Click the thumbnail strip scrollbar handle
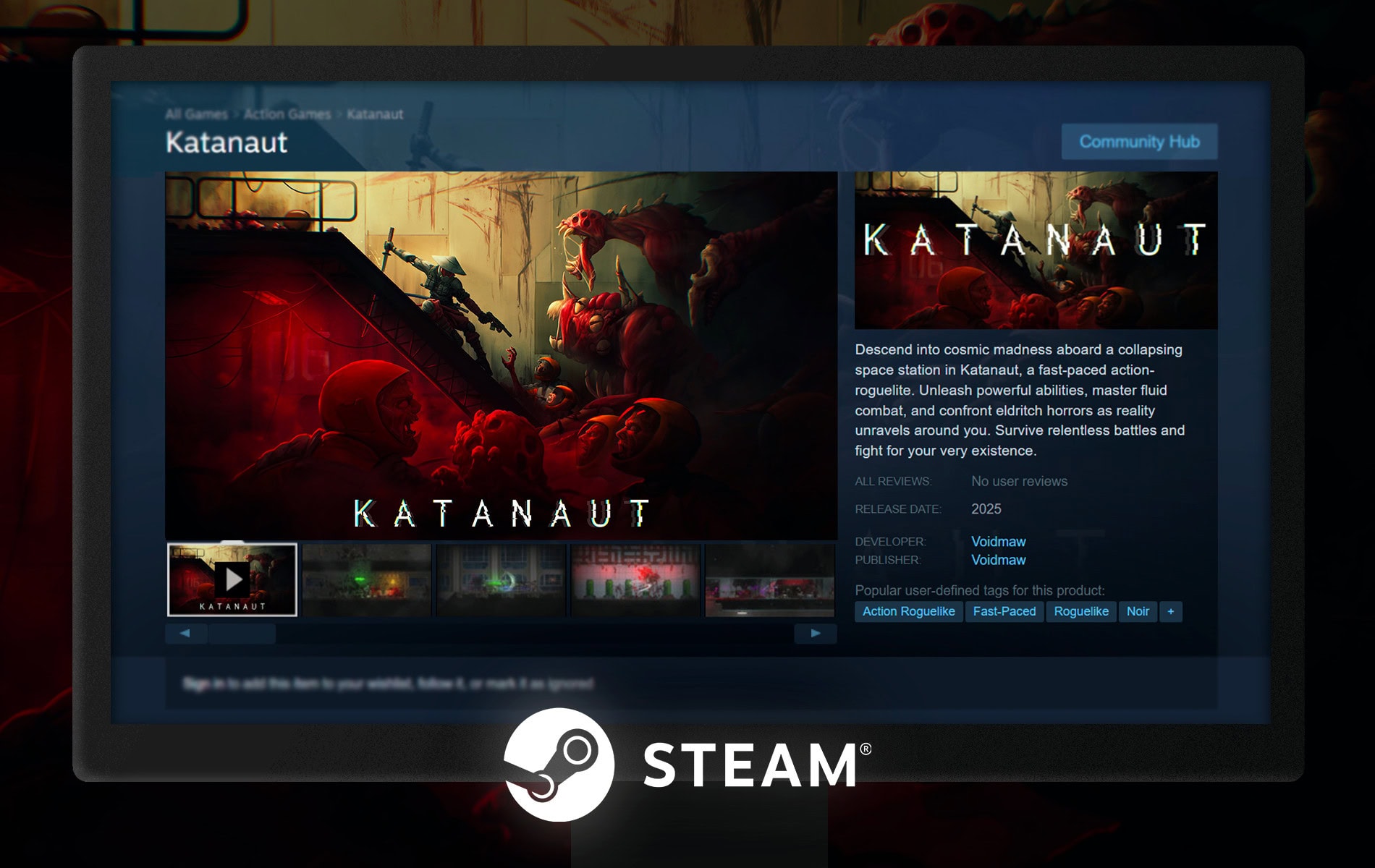 242,634
